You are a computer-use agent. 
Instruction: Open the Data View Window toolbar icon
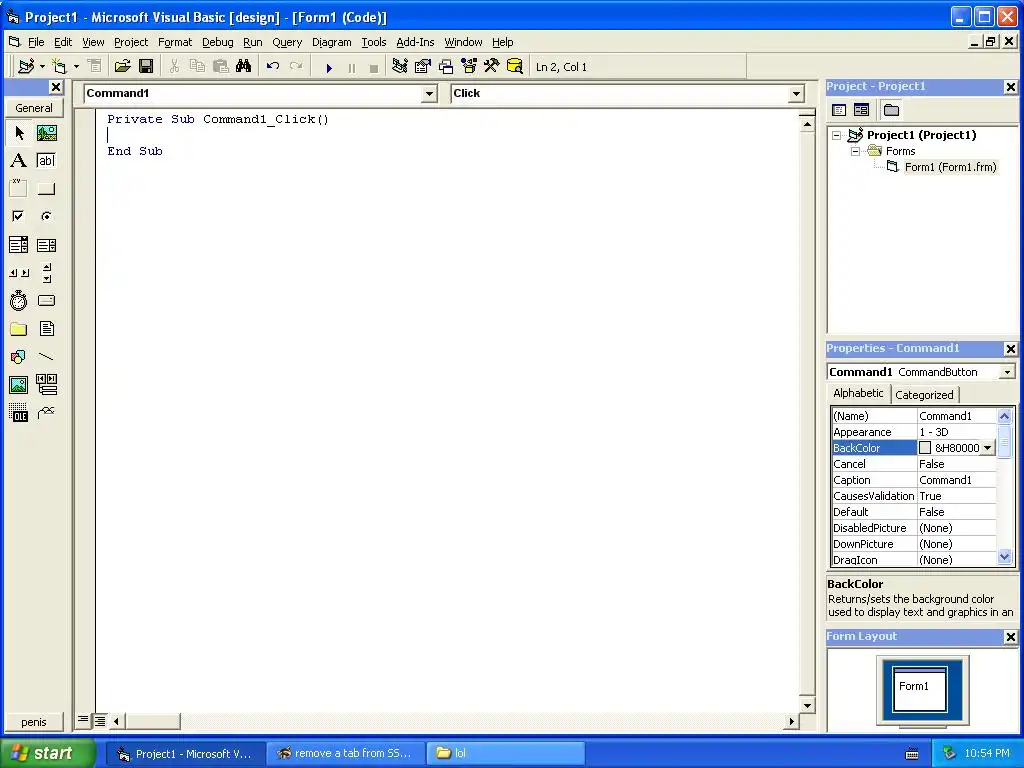pyautogui.click(x=515, y=66)
